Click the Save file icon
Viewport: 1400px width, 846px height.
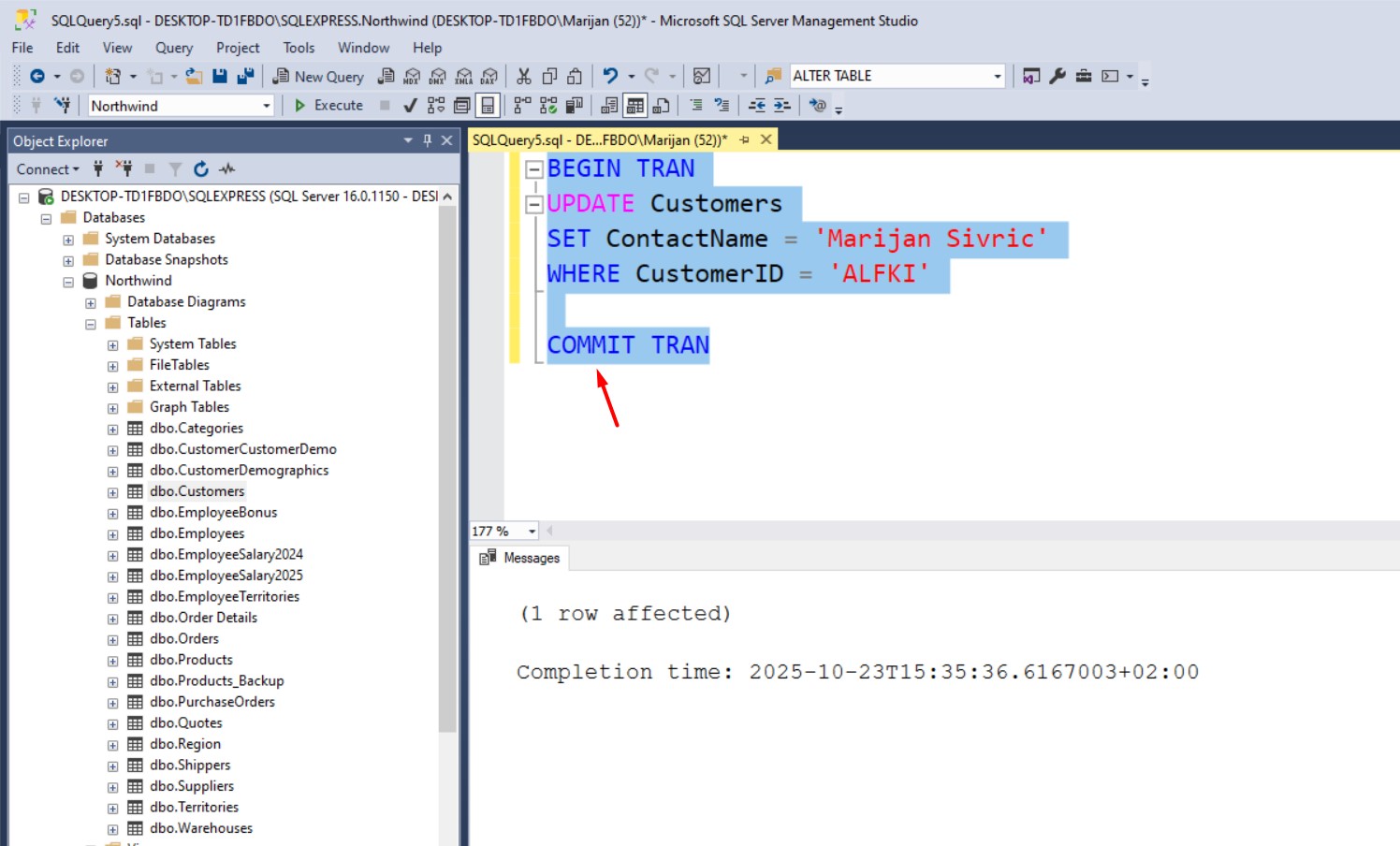[220, 77]
